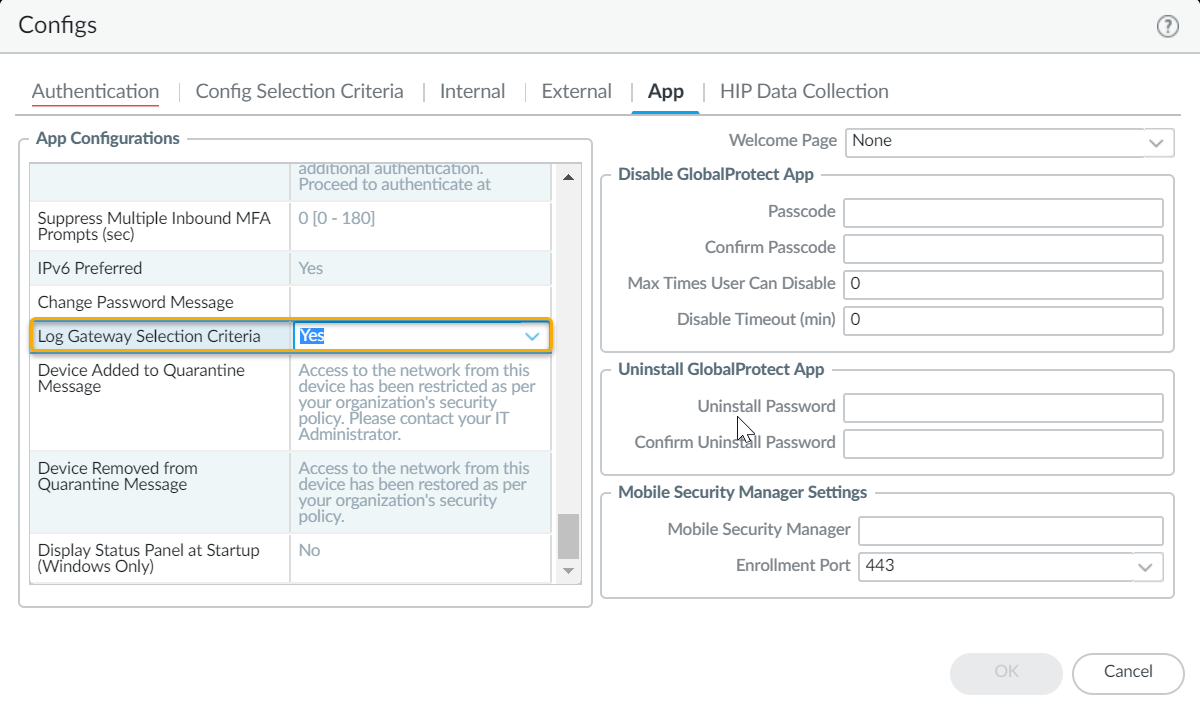Open the Enrollment Port dropdown
This screenshot has width=1200, height=715.
click(x=1146, y=566)
